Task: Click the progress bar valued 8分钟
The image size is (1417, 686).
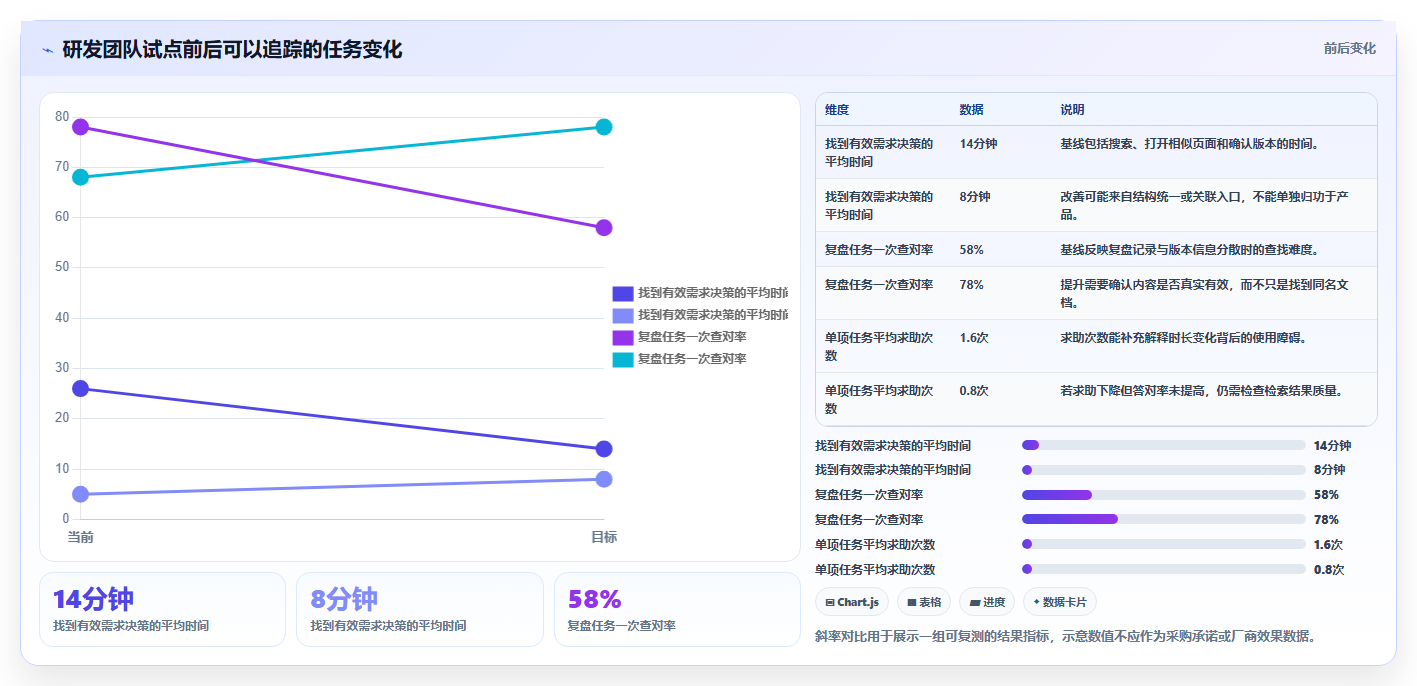Action: tap(1163, 470)
